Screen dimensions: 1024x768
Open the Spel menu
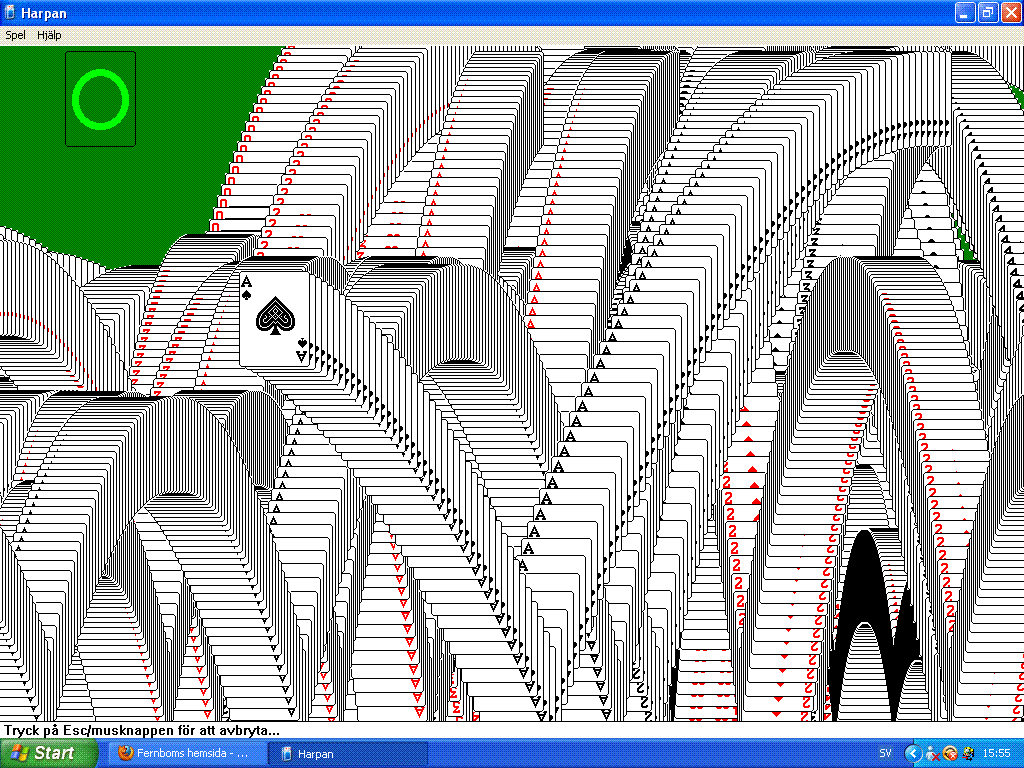(15, 34)
